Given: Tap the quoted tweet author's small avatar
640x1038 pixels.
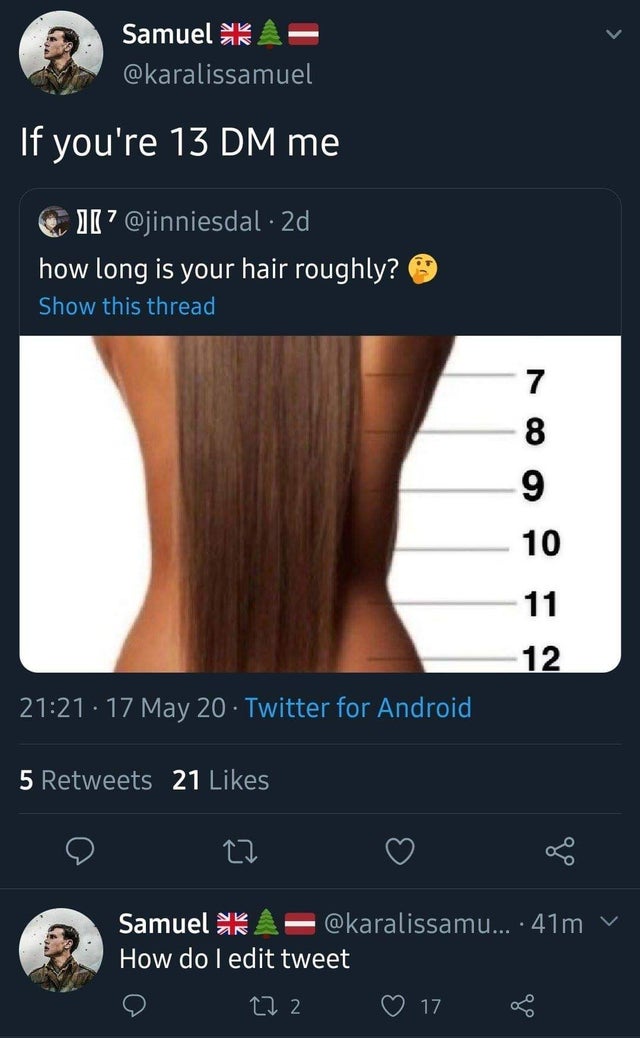Looking at the screenshot, I should pos(54,222).
